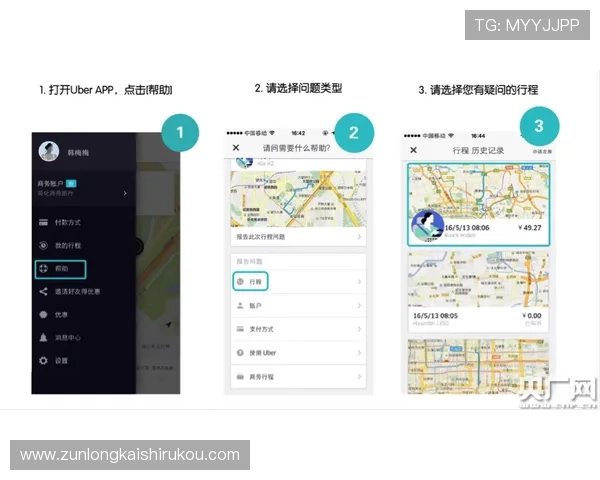Open the bottom trip map card in history
Viewport: 600px width, 480px height.
[478, 366]
